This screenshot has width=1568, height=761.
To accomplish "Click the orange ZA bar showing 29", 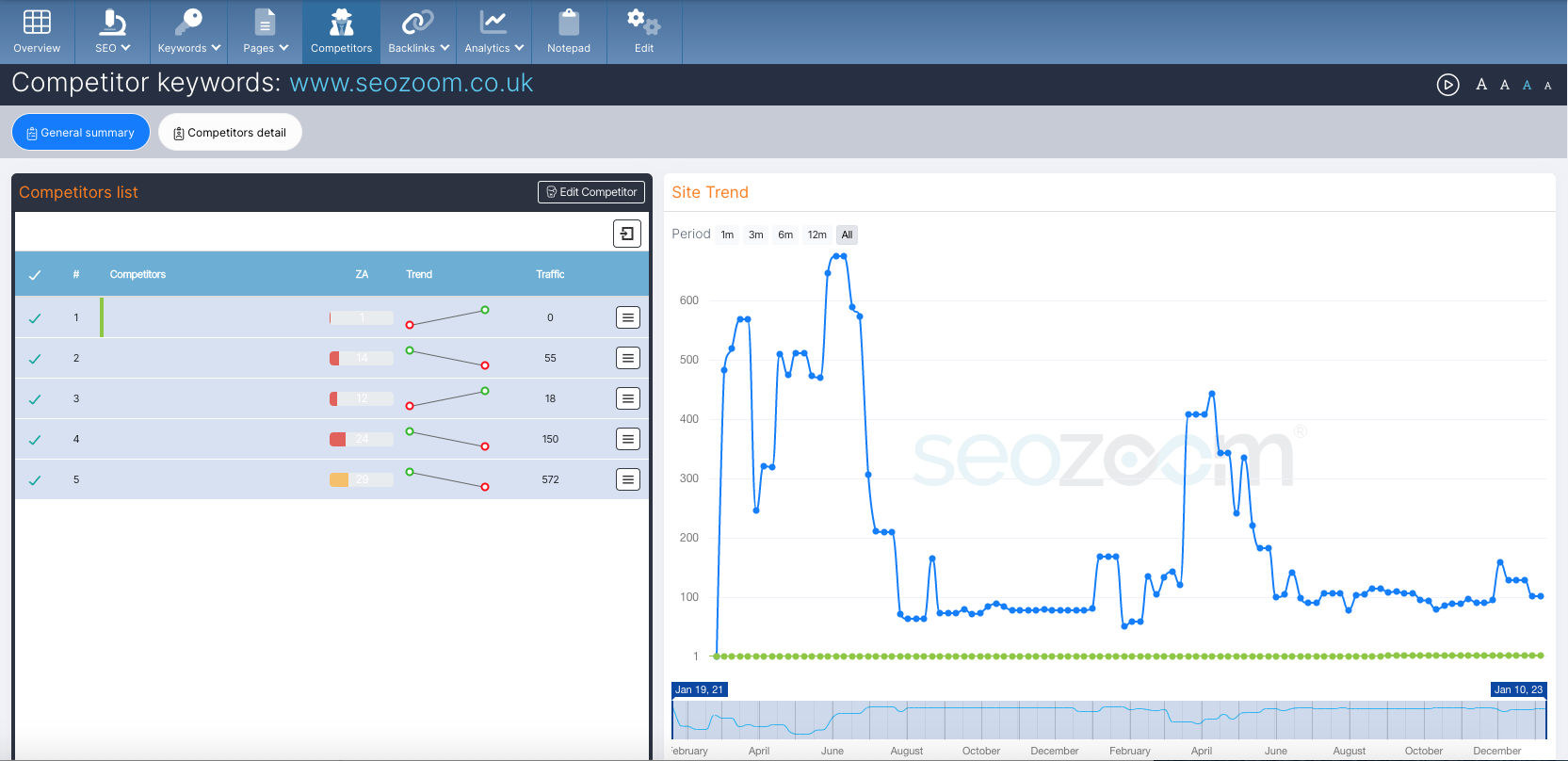I will pos(362,479).
